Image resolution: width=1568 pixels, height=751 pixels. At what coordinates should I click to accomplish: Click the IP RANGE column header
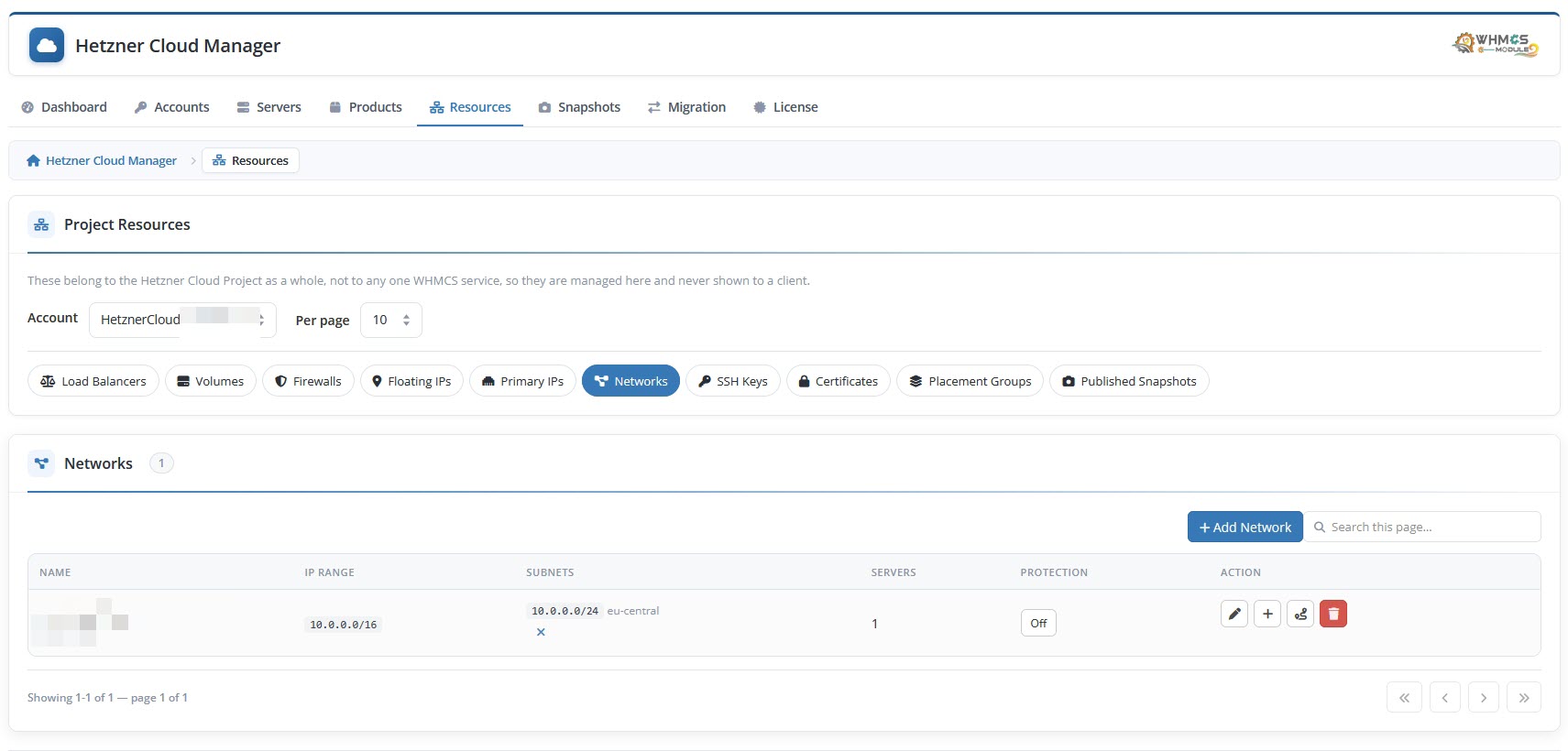329,572
